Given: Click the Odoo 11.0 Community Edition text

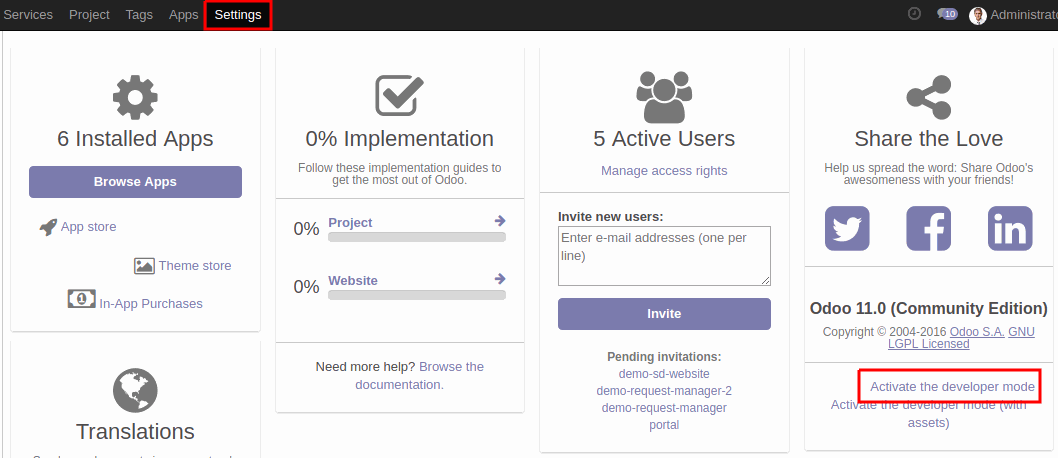Looking at the screenshot, I should 928,309.
